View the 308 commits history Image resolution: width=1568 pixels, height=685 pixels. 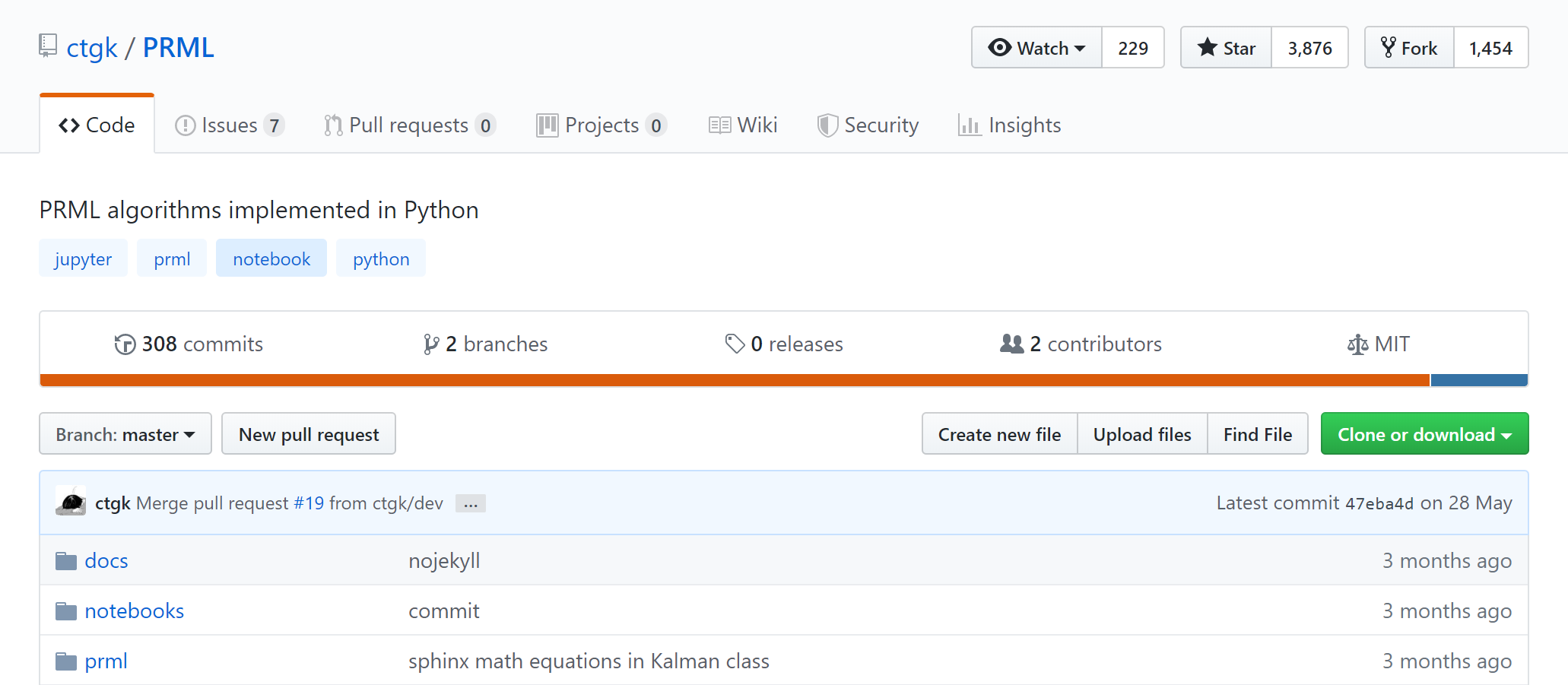(x=189, y=344)
